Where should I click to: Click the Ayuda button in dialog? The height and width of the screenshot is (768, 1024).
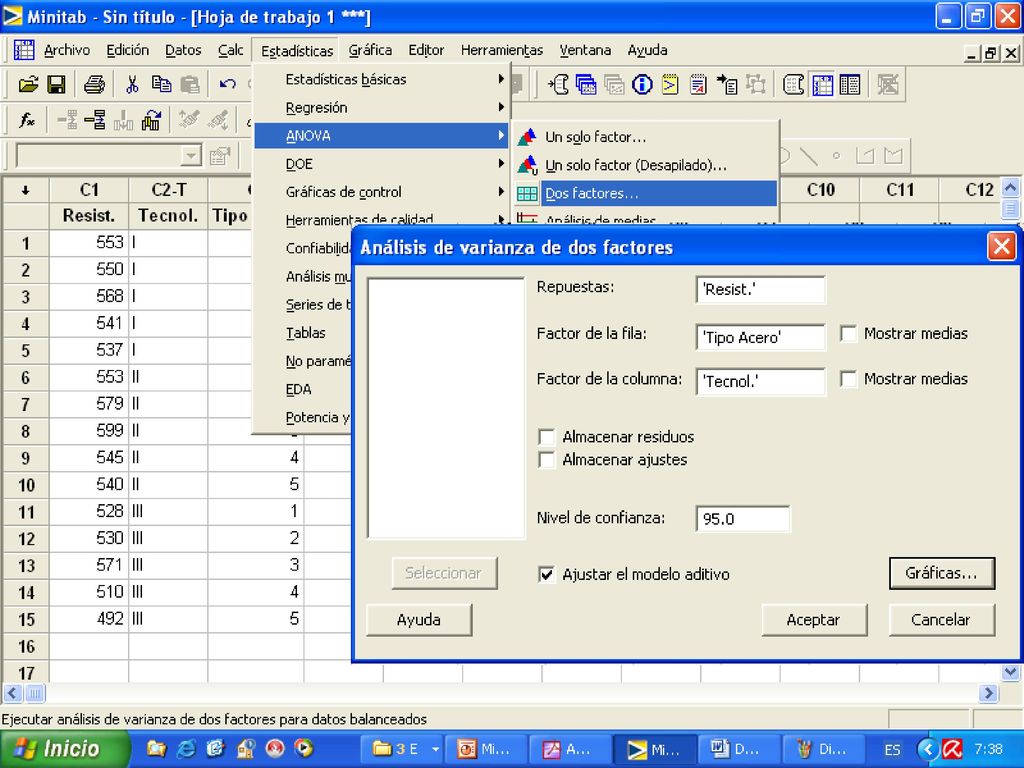419,620
